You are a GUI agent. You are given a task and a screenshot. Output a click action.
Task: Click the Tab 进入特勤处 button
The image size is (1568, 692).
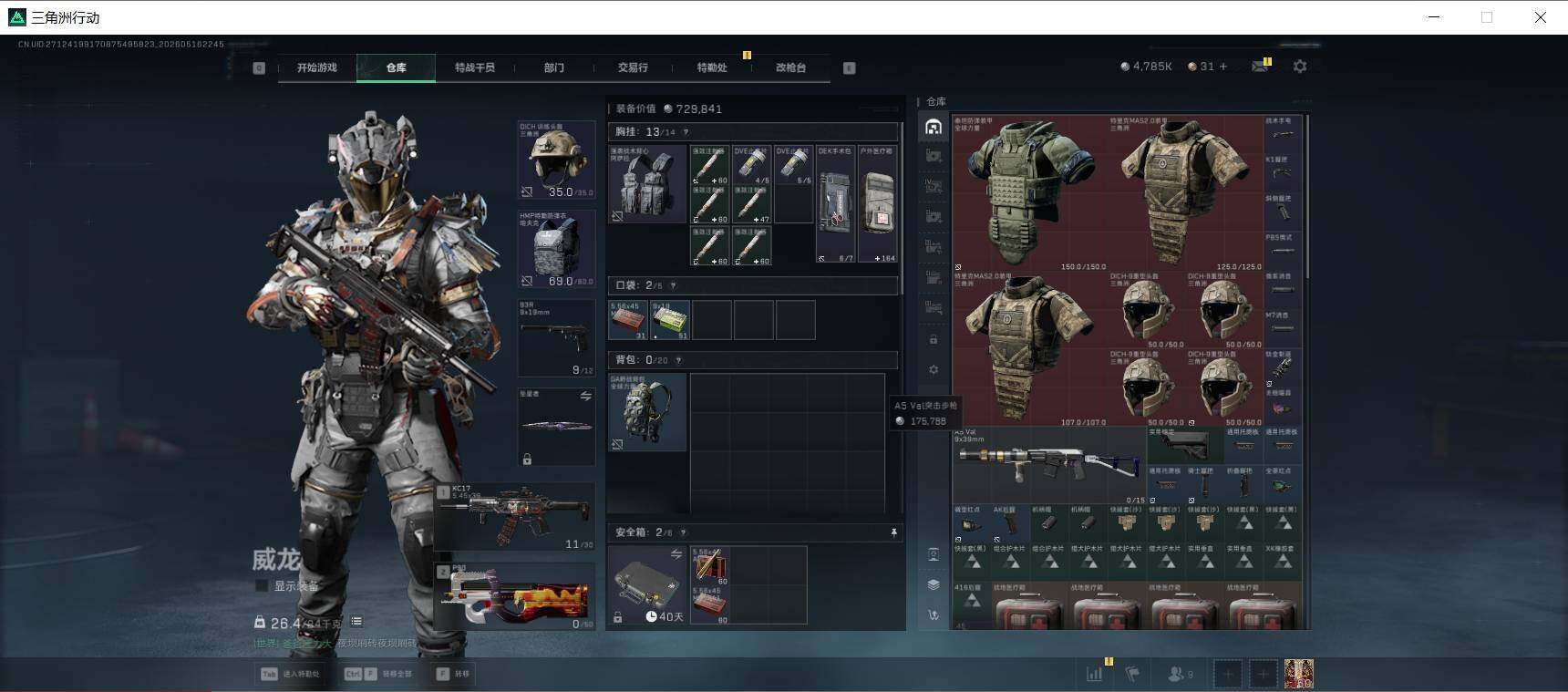292,674
